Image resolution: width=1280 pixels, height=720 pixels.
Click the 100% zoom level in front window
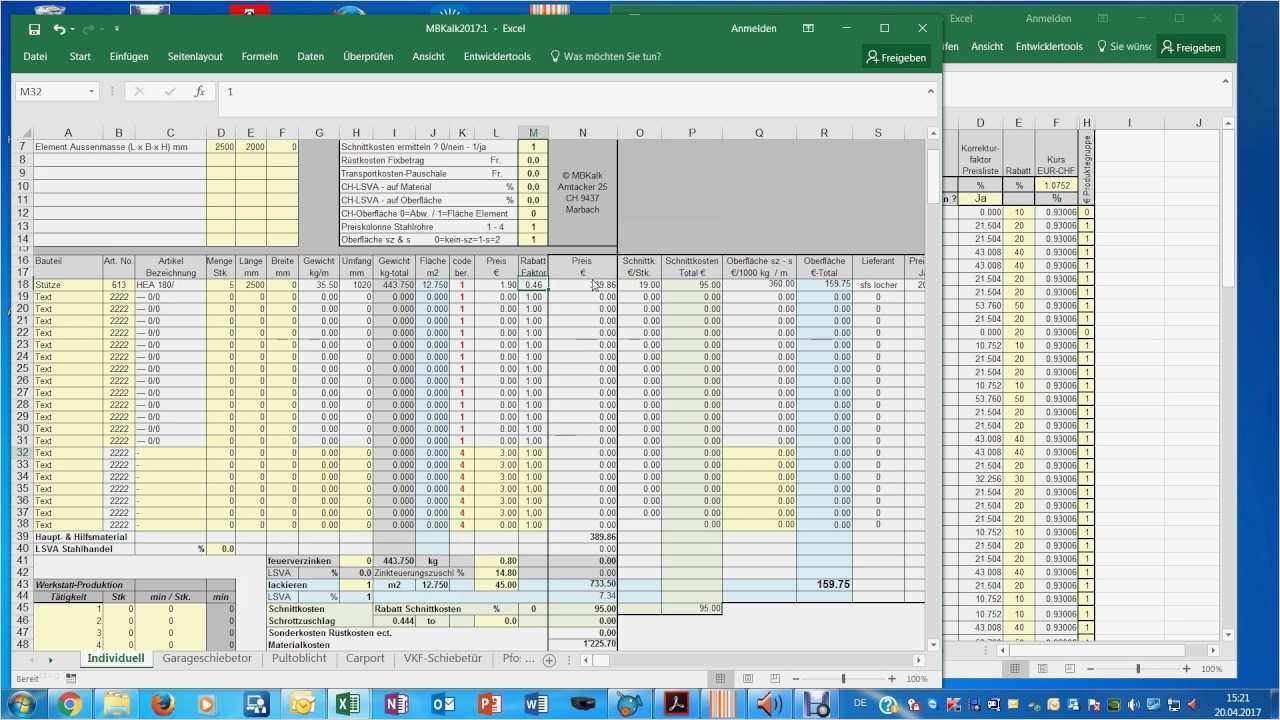tap(917, 679)
